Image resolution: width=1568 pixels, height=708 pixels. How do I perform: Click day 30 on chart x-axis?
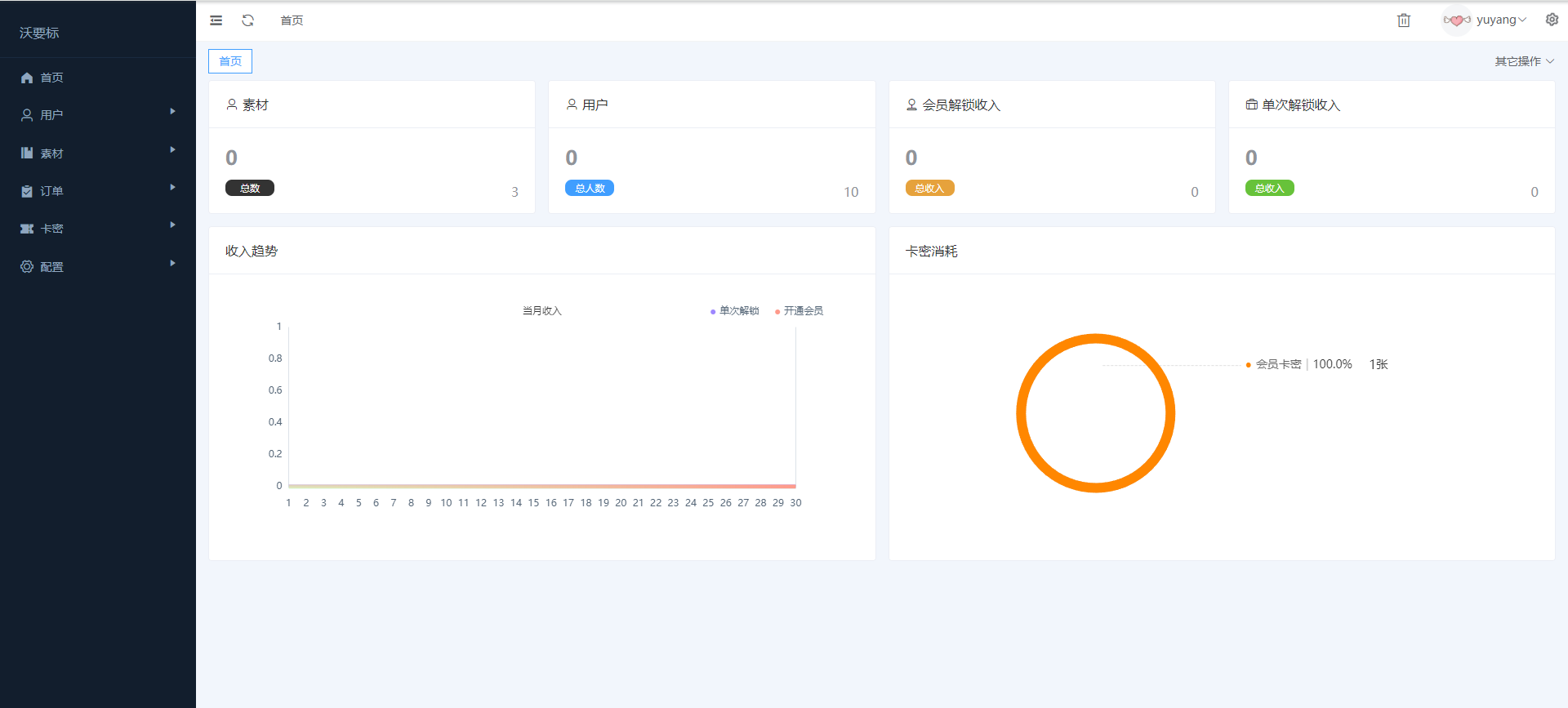(x=795, y=503)
